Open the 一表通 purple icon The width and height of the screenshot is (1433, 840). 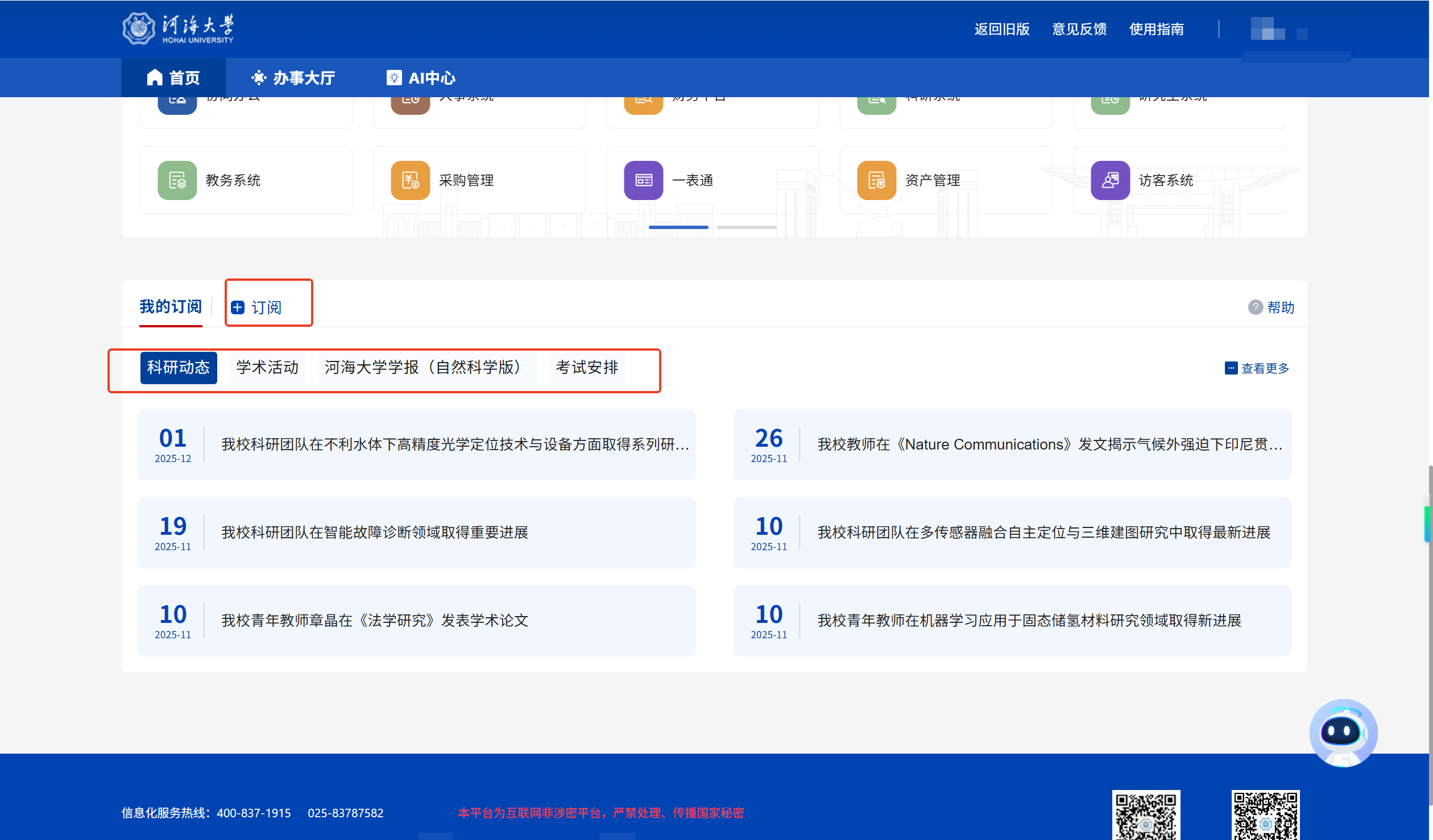pos(643,180)
